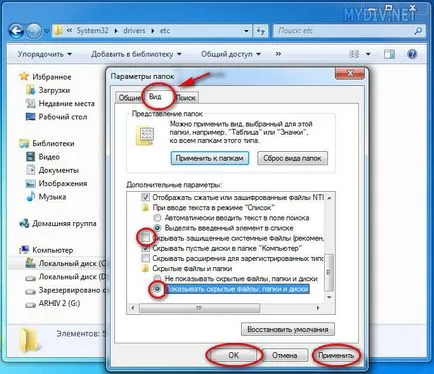Click the settings list scroll down arrow
Screen dimensions: 434x374
click(329, 297)
